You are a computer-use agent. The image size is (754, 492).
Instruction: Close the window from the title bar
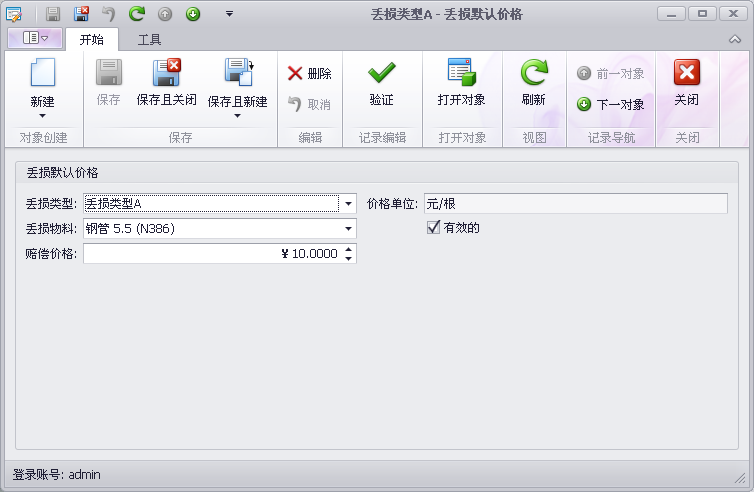tap(733, 14)
